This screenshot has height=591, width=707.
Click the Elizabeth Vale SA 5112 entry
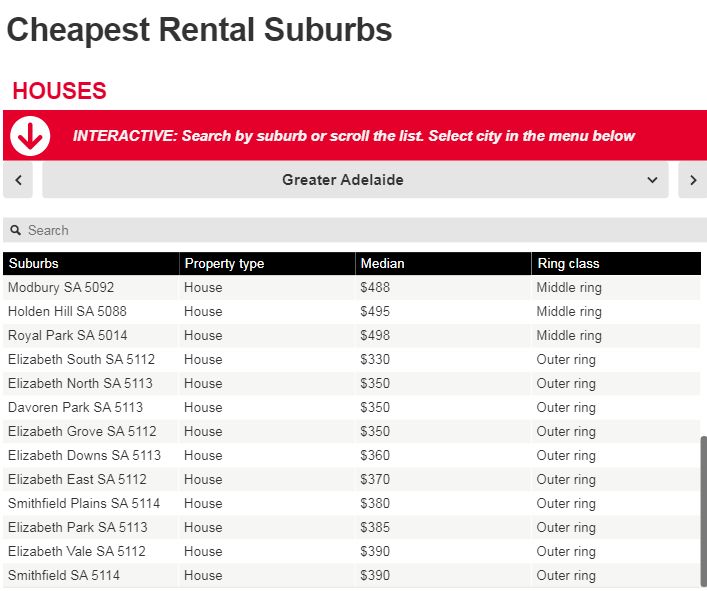tap(76, 552)
